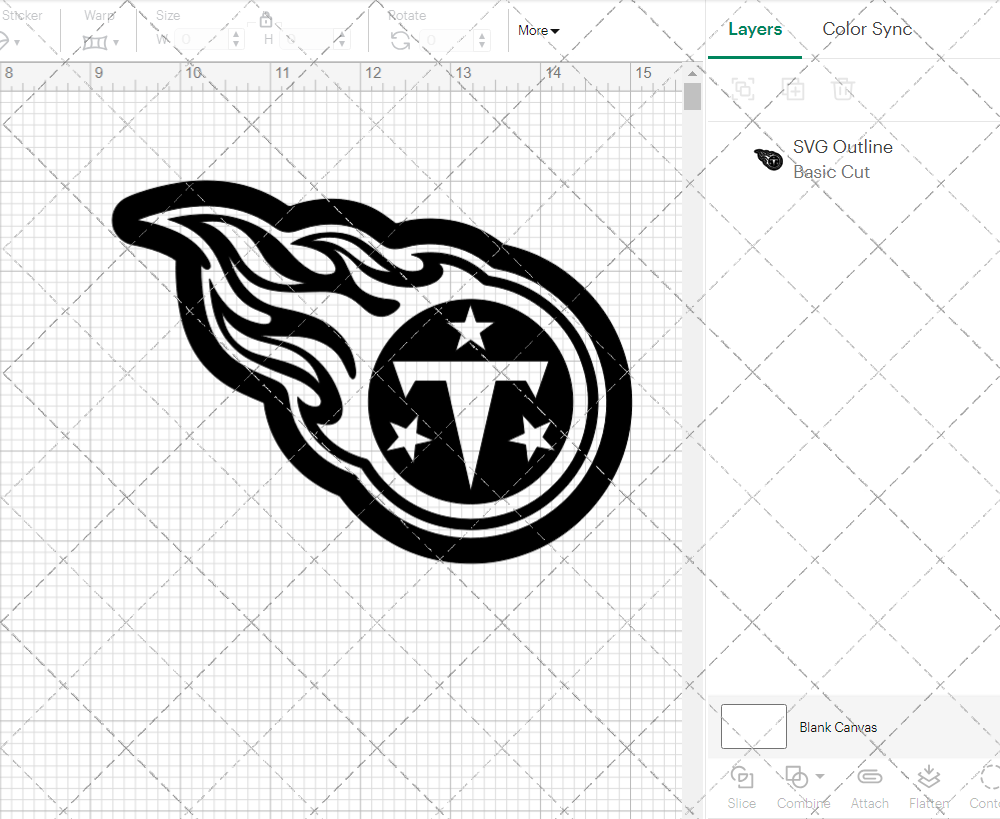
Task: Select the SVG Outline layer name
Action: pos(842,147)
